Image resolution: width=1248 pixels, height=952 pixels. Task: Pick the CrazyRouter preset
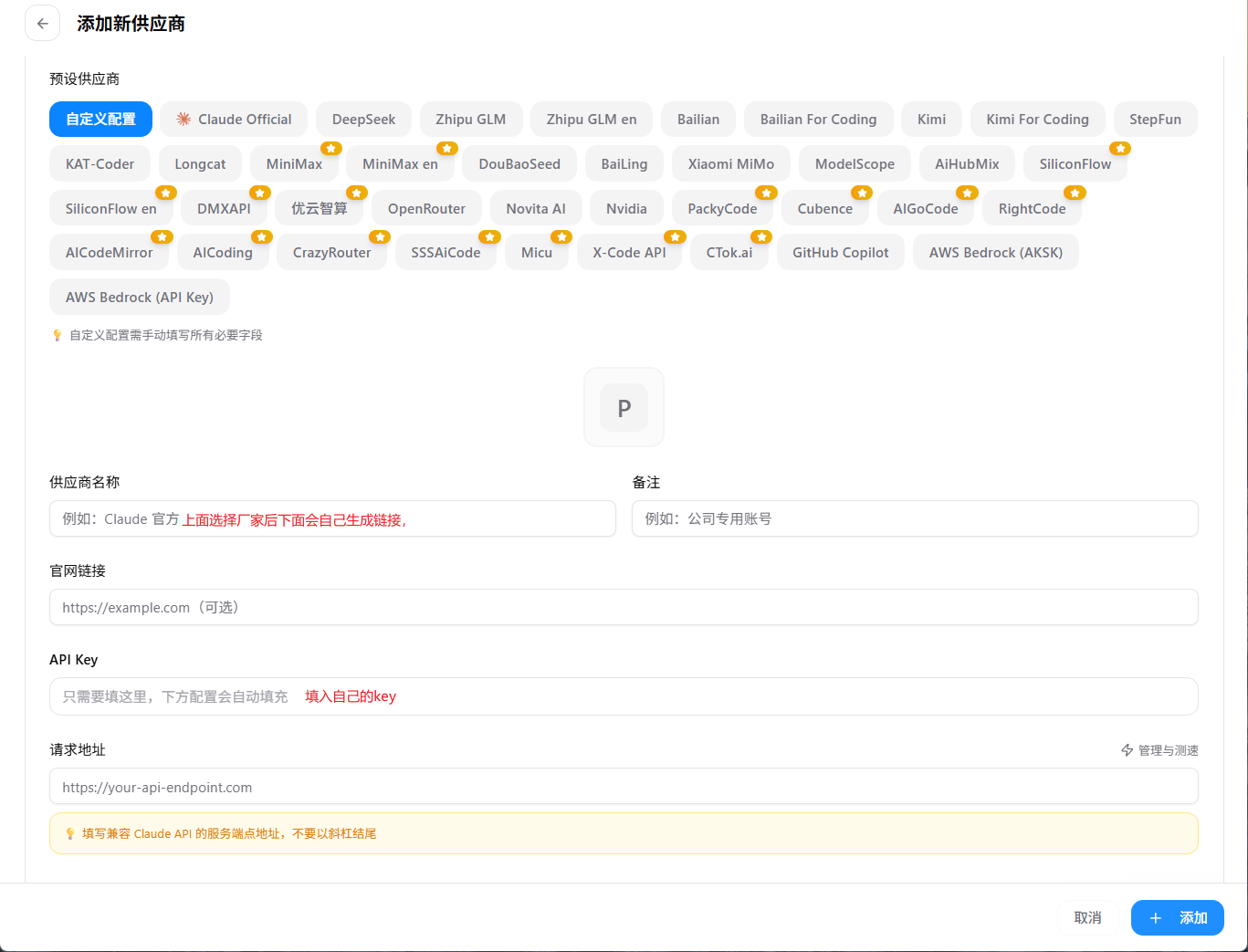[x=331, y=253]
